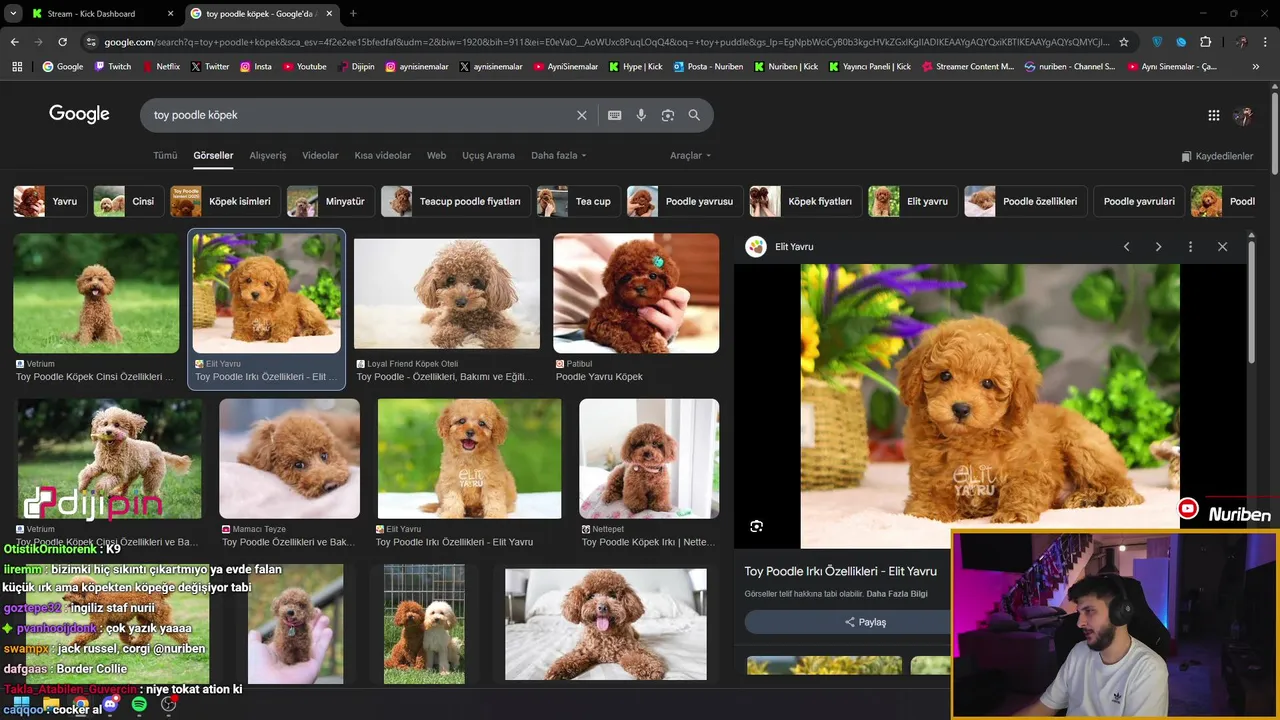Screen dimensions: 1280x720
Task: Start voice search with the microphone icon
Action: point(641,115)
